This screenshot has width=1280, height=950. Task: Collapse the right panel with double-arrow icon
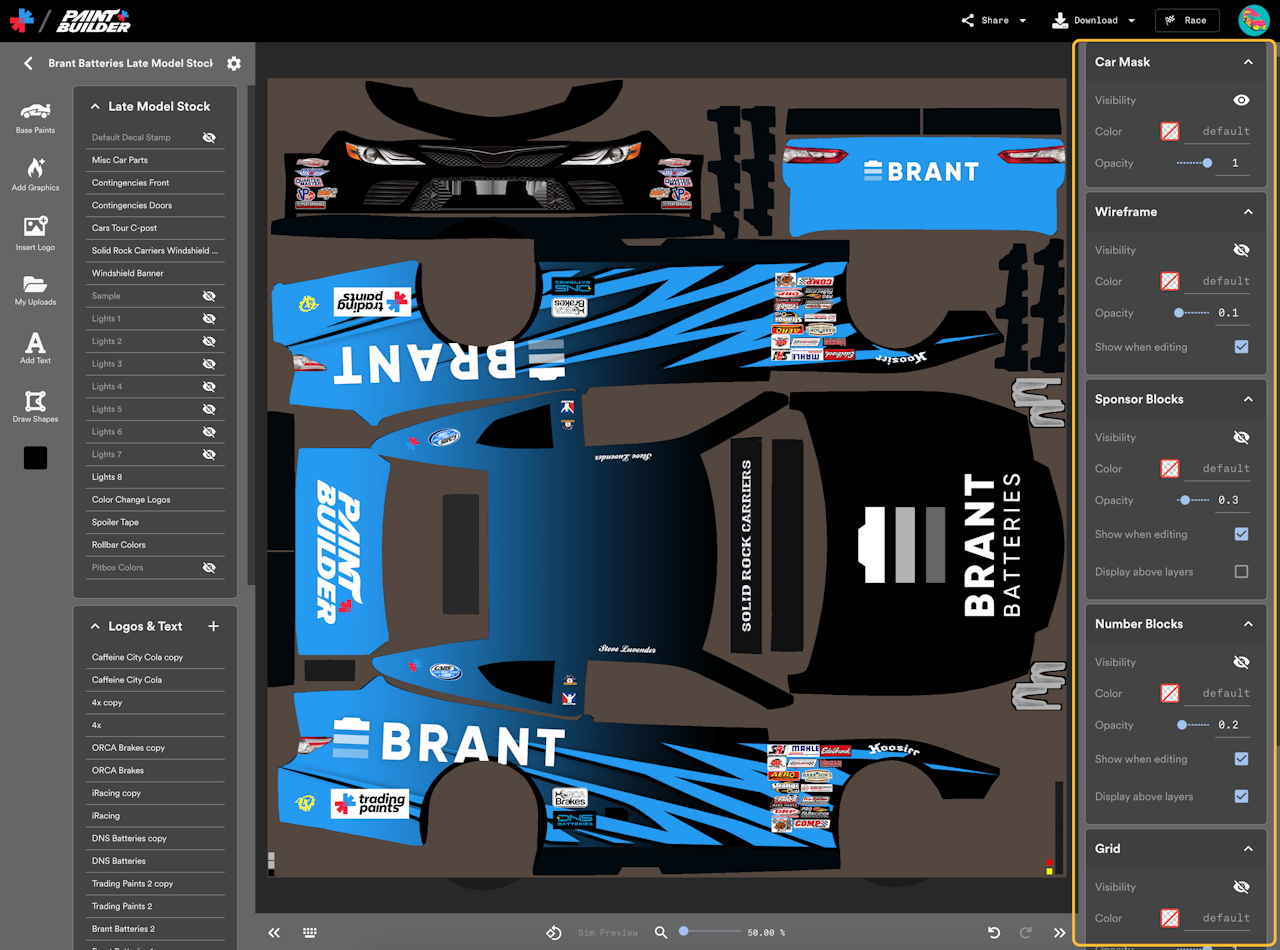coord(1059,932)
